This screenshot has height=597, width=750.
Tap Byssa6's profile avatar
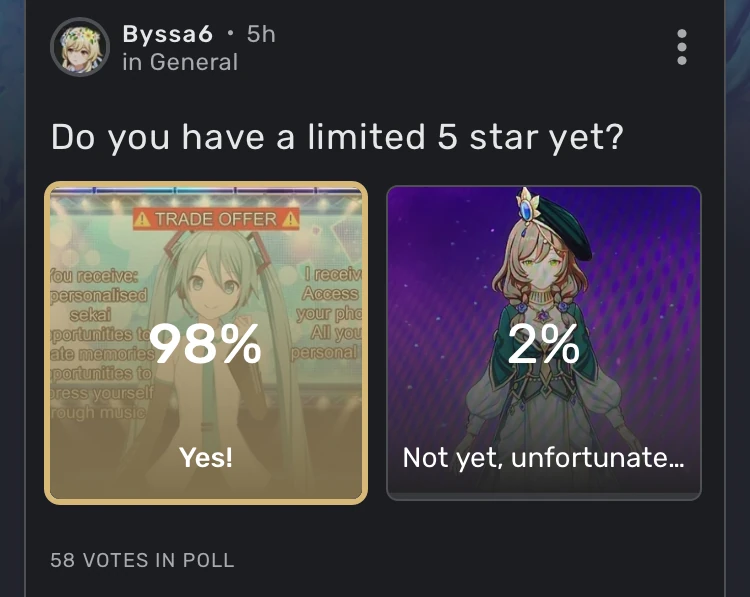tap(79, 47)
